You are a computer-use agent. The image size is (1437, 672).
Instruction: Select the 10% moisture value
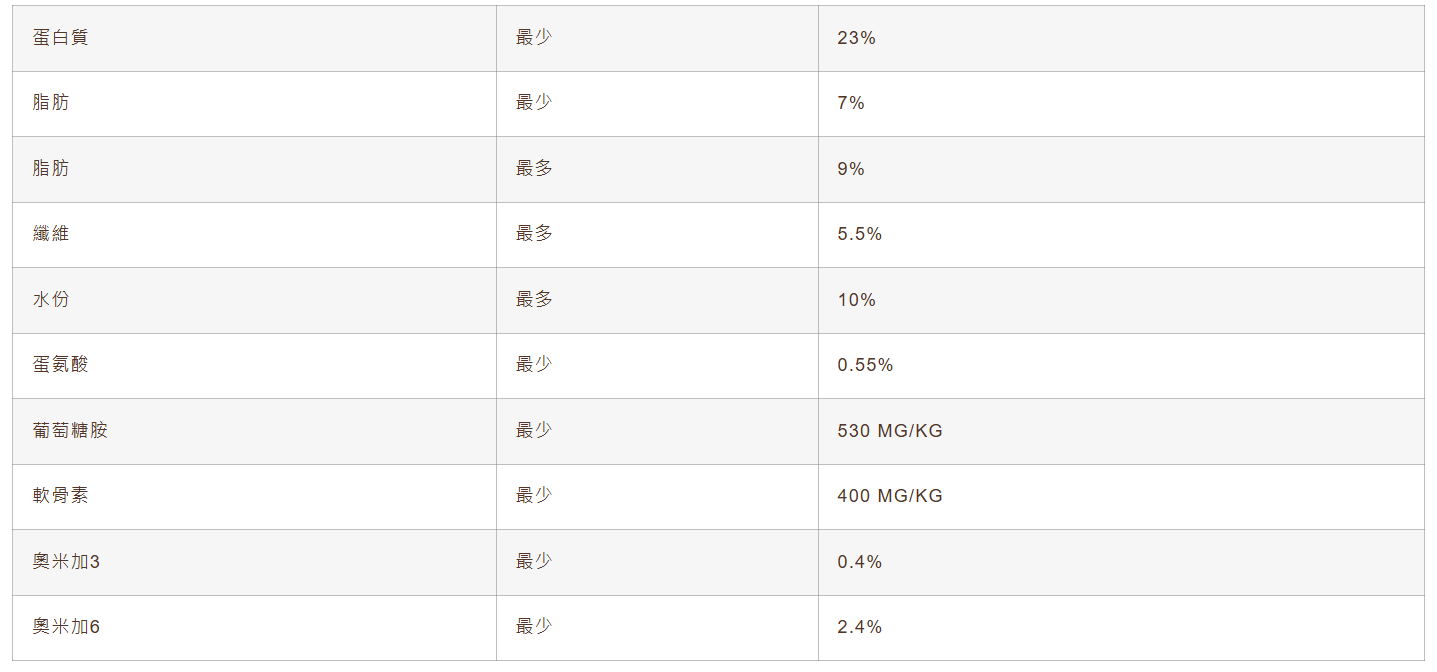click(x=856, y=300)
